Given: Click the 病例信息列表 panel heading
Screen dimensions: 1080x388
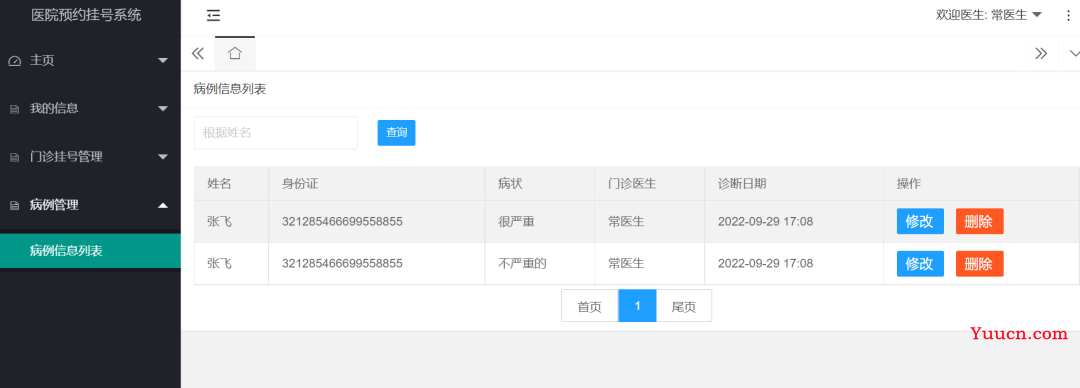Looking at the screenshot, I should point(230,89).
